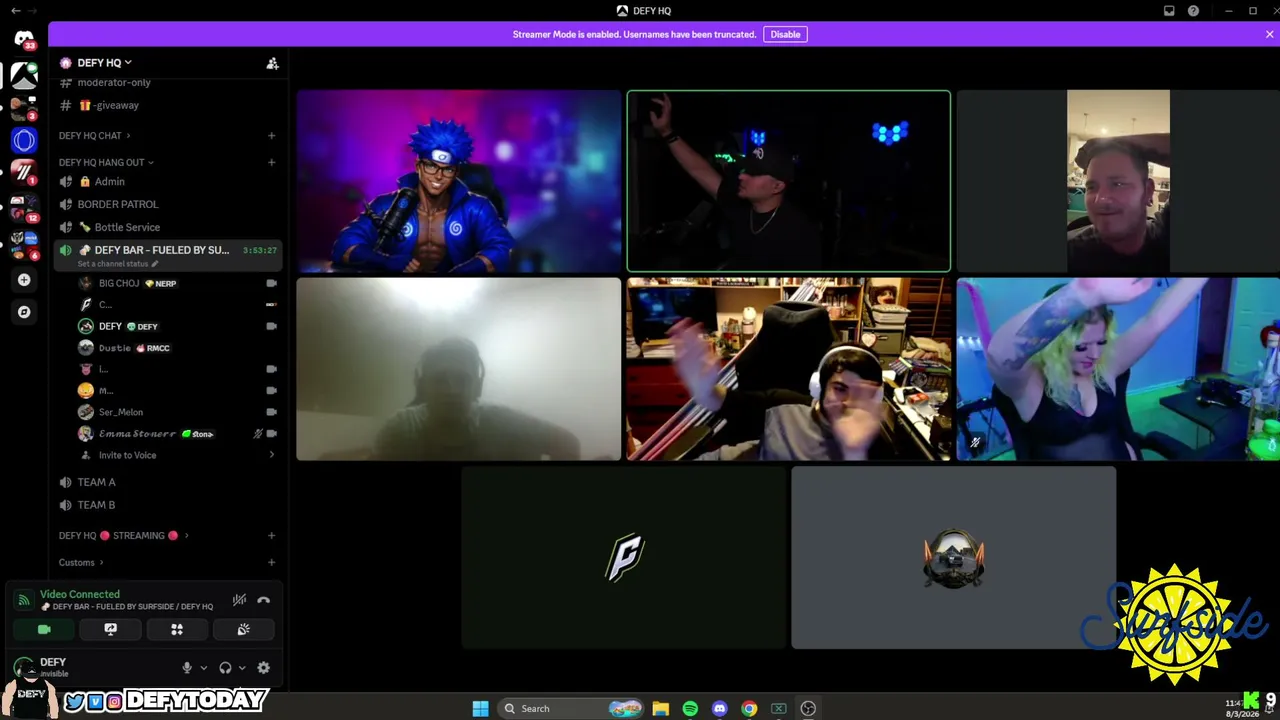Set a channel status link
The width and height of the screenshot is (1280, 720).
tap(118, 264)
